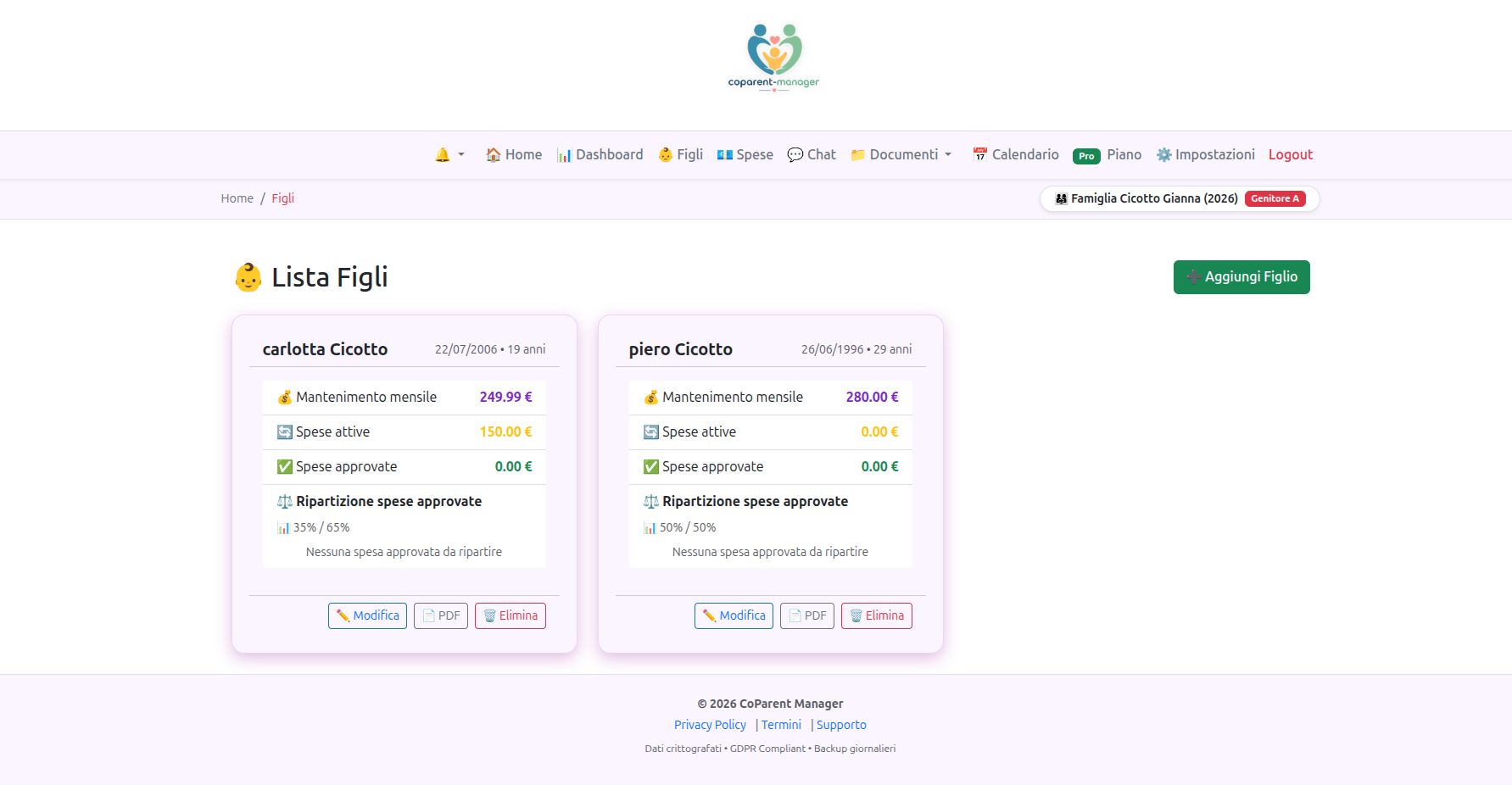1512x785 pixels.
Task: Click the Genitore A red badge
Action: pos(1275,199)
